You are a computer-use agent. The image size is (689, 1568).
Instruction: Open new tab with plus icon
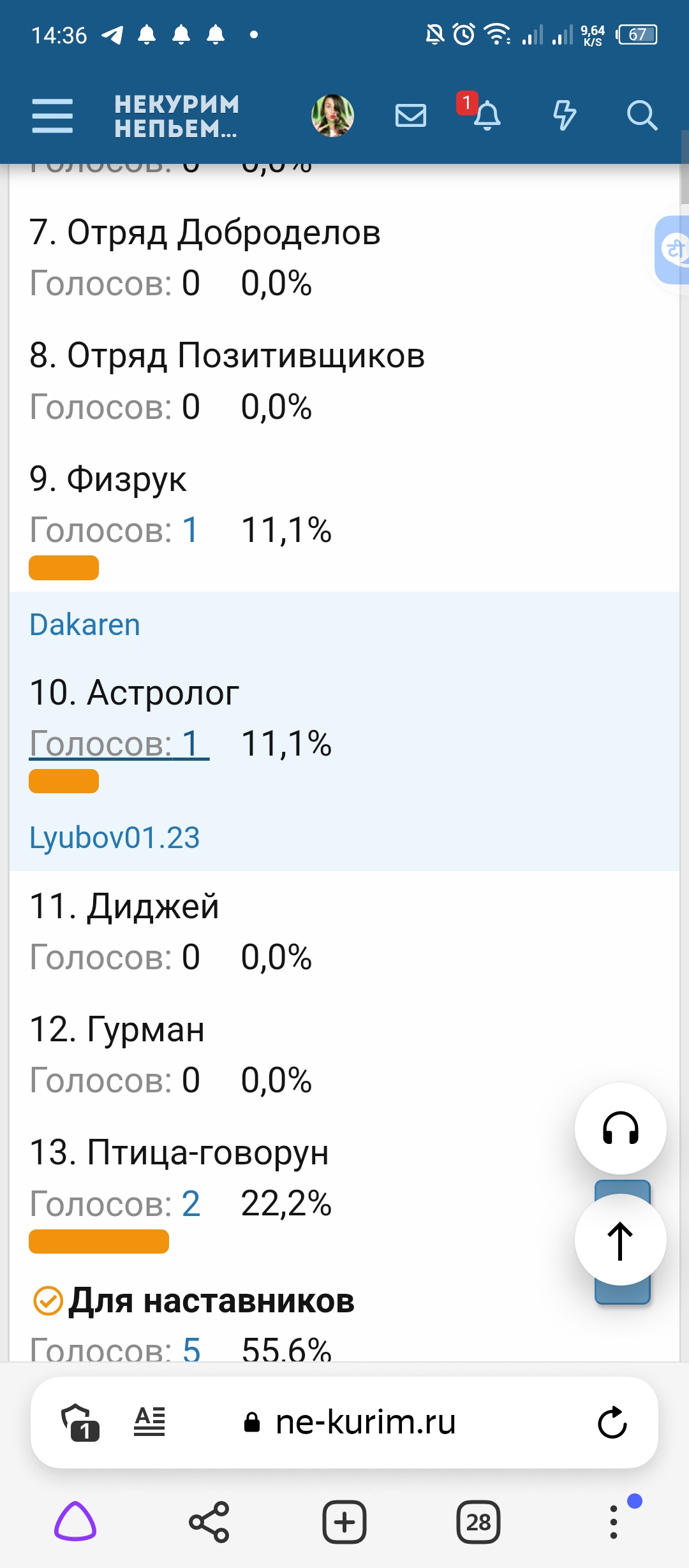tap(344, 1522)
